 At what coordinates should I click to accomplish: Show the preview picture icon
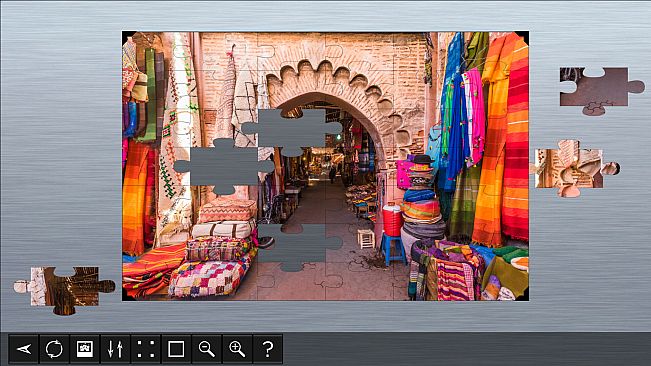tap(85, 349)
